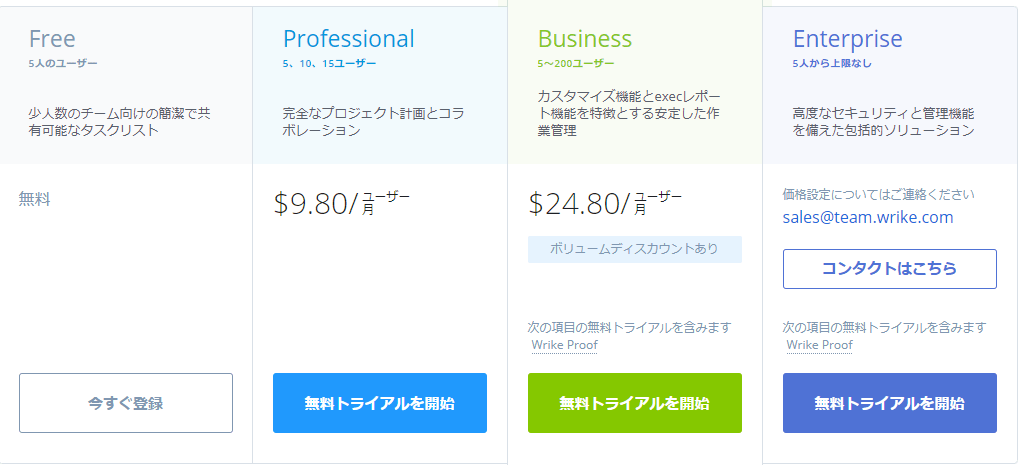Screen dimensions: 1020x465
Task: Start the Professional plan free trial
Action: tap(380, 403)
